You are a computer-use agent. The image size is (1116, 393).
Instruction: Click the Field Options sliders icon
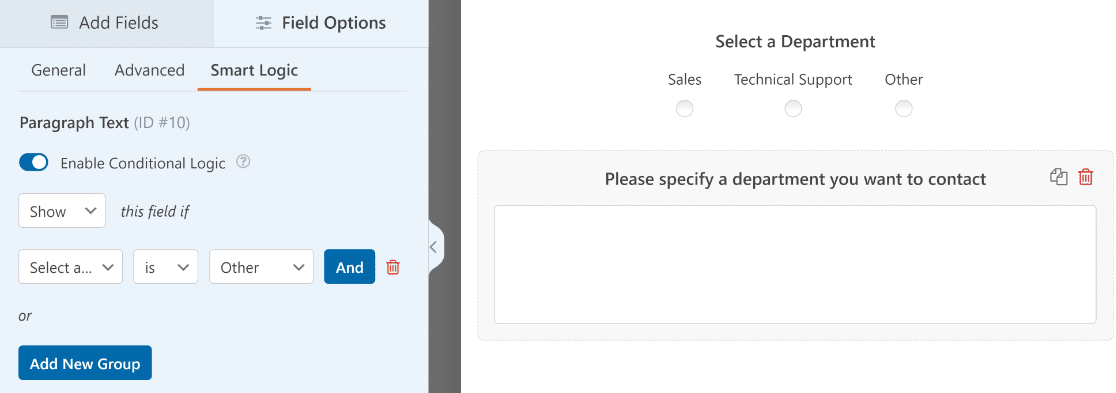pos(263,23)
